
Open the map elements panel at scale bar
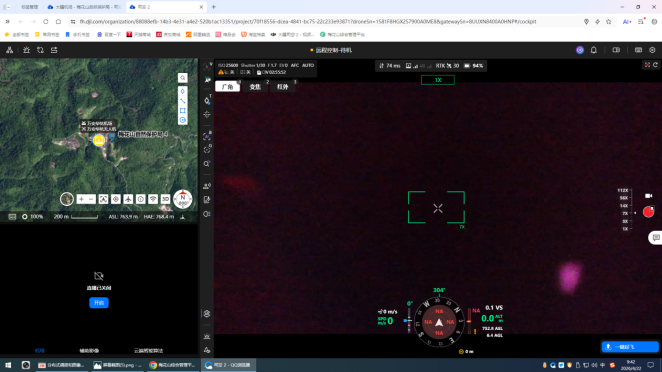click(x=12, y=217)
